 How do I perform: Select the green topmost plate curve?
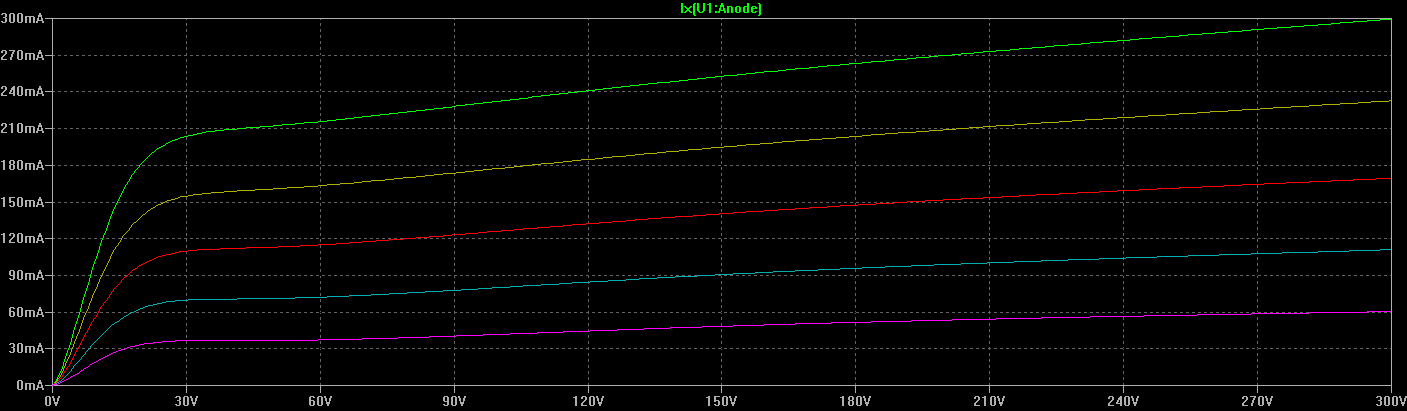click(x=722, y=76)
